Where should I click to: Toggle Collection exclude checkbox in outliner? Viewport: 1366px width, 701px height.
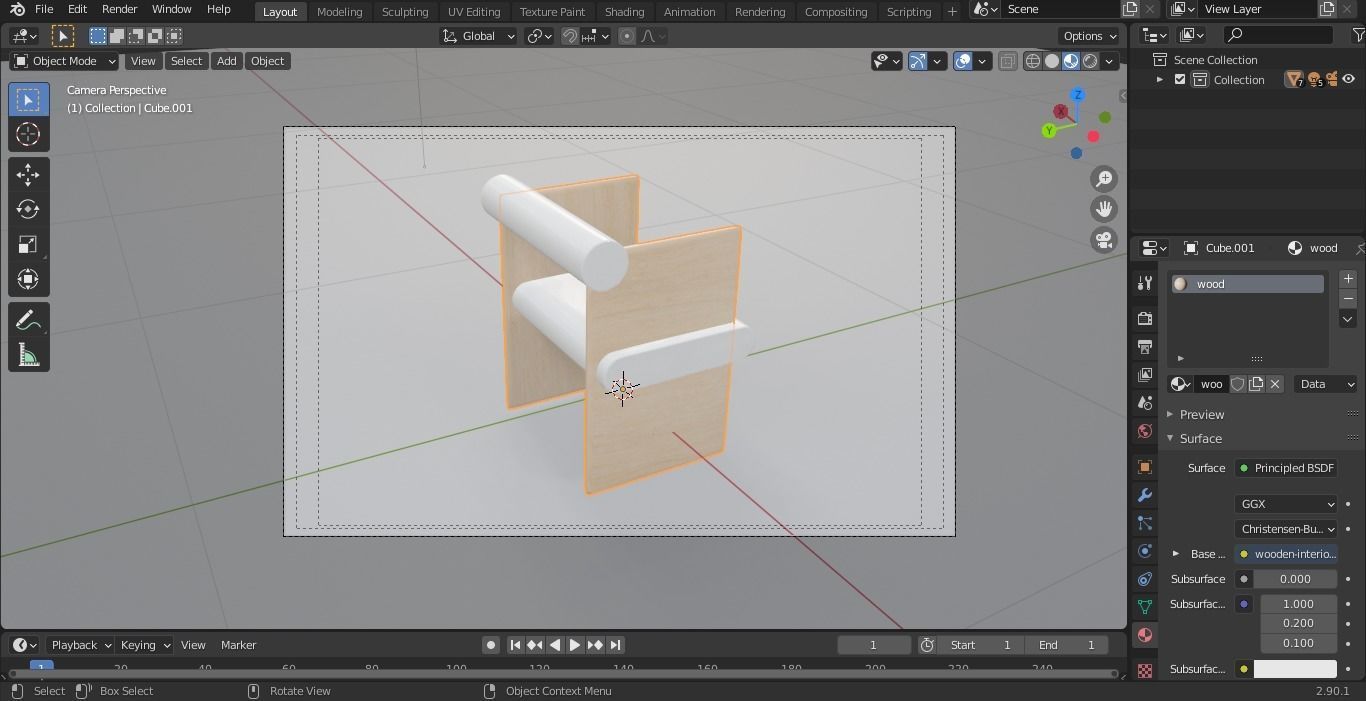pyautogui.click(x=1180, y=80)
